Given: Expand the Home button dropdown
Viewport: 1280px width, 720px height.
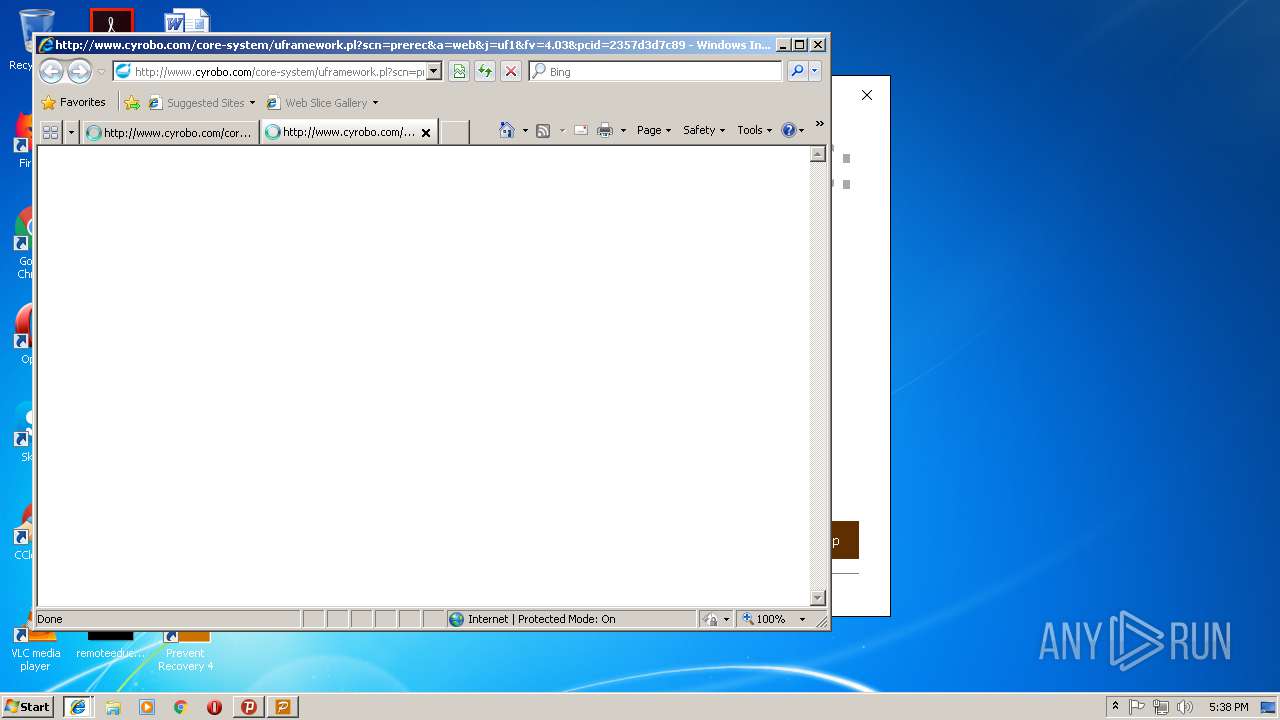Looking at the screenshot, I should coord(525,131).
